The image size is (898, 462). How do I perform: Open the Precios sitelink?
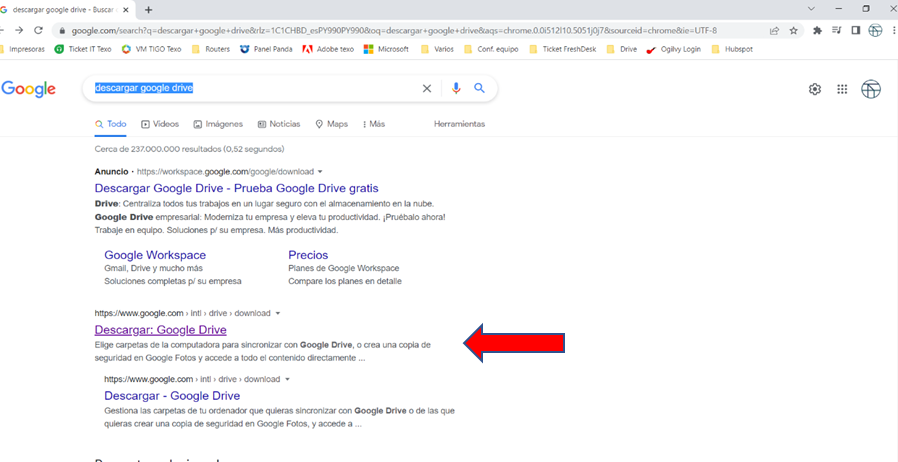click(x=308, y=255)
